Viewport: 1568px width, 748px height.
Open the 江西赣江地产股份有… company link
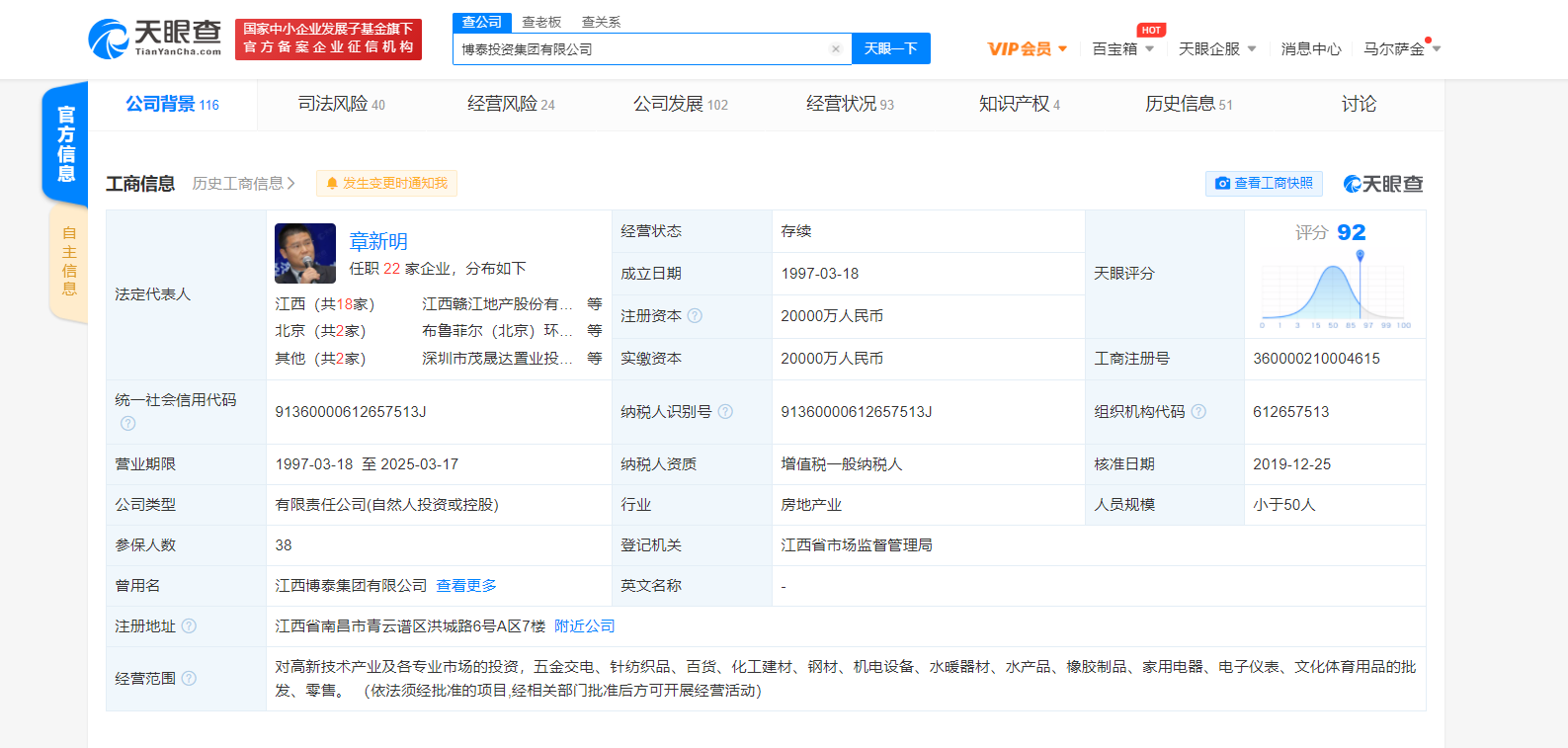coord(497,303)
